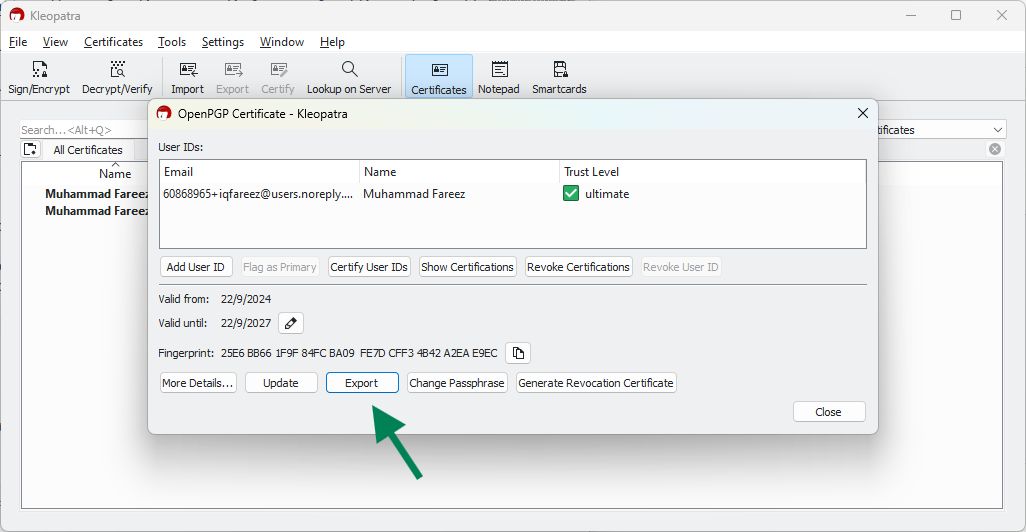
Task: Click the Export button in the dialog
Action: click(362, 383)
